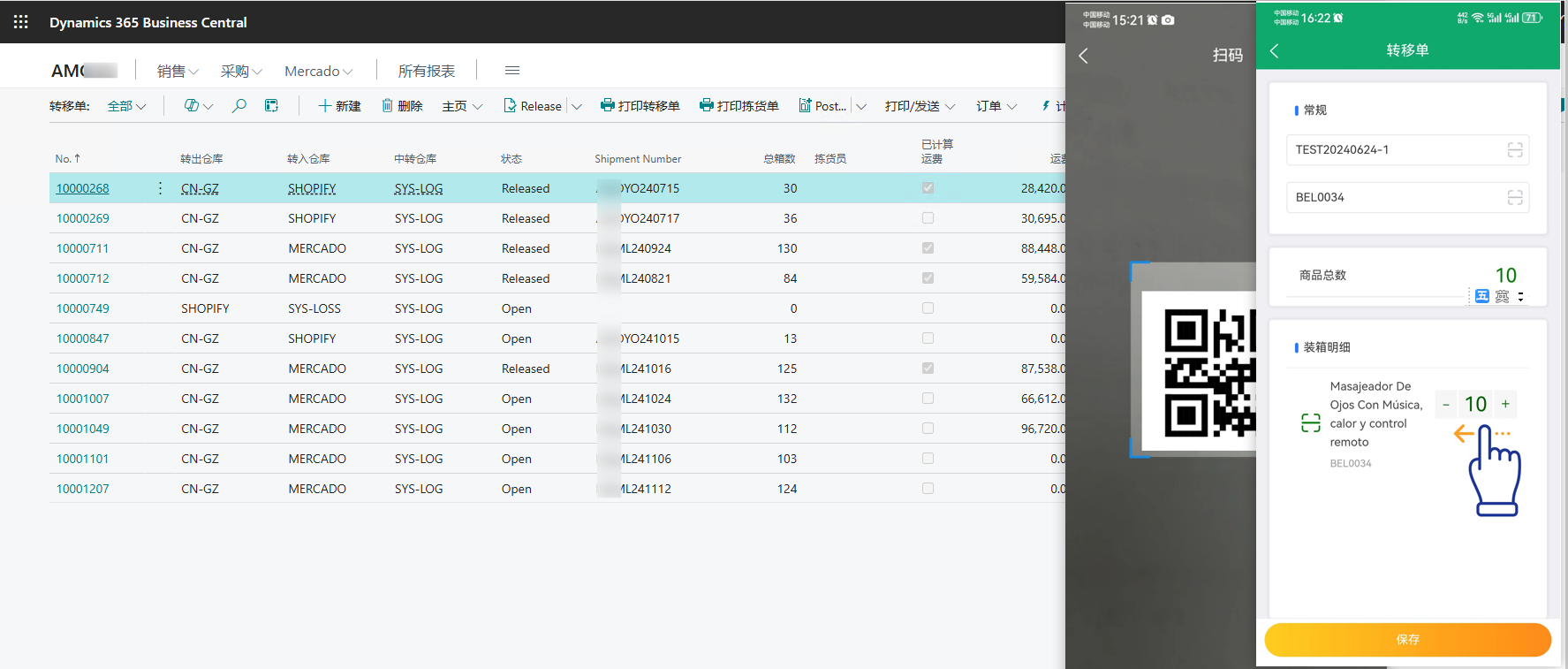
Task: Toggle 已计算运费 checkbox for order 10001007
Action: coord(928,399)
